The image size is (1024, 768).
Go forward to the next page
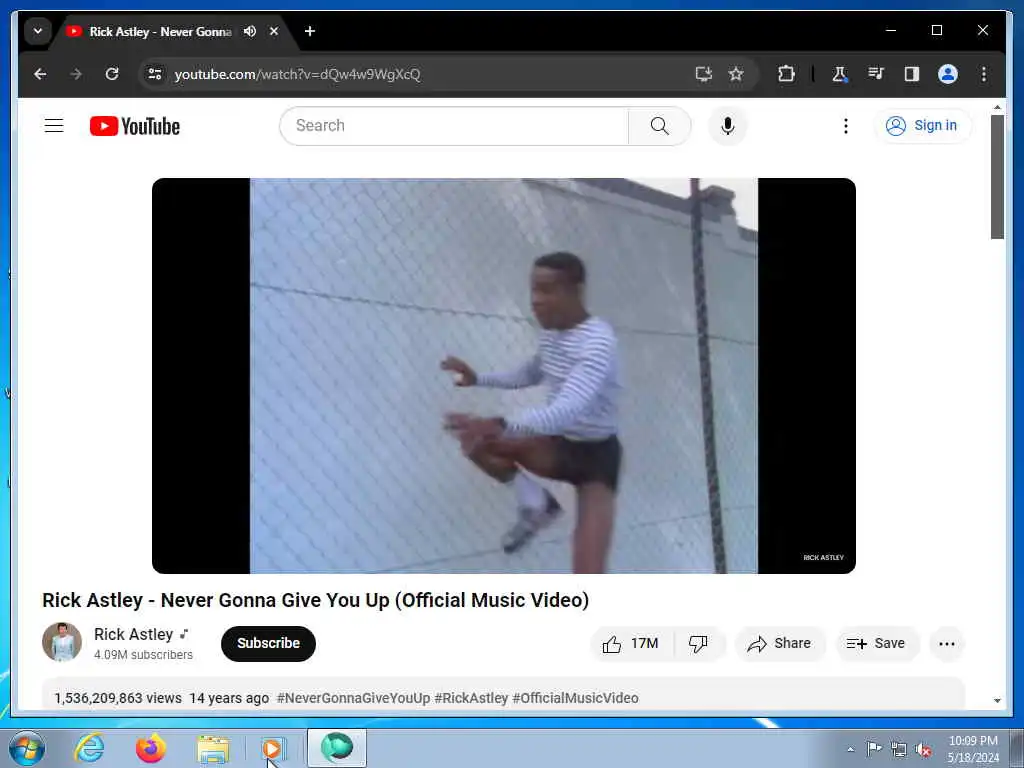click(76, 74)
